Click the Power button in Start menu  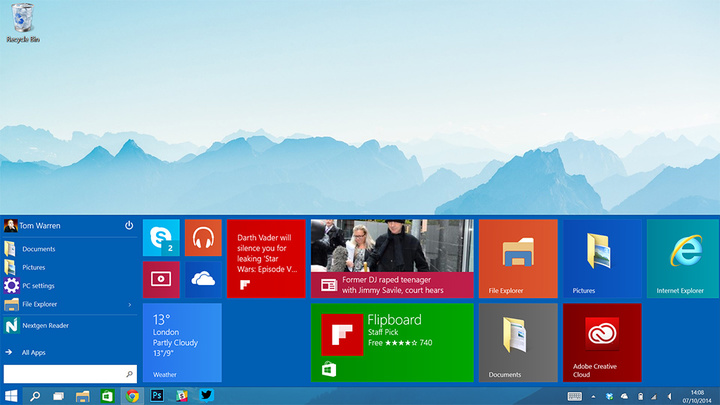(x=129, y=226)
